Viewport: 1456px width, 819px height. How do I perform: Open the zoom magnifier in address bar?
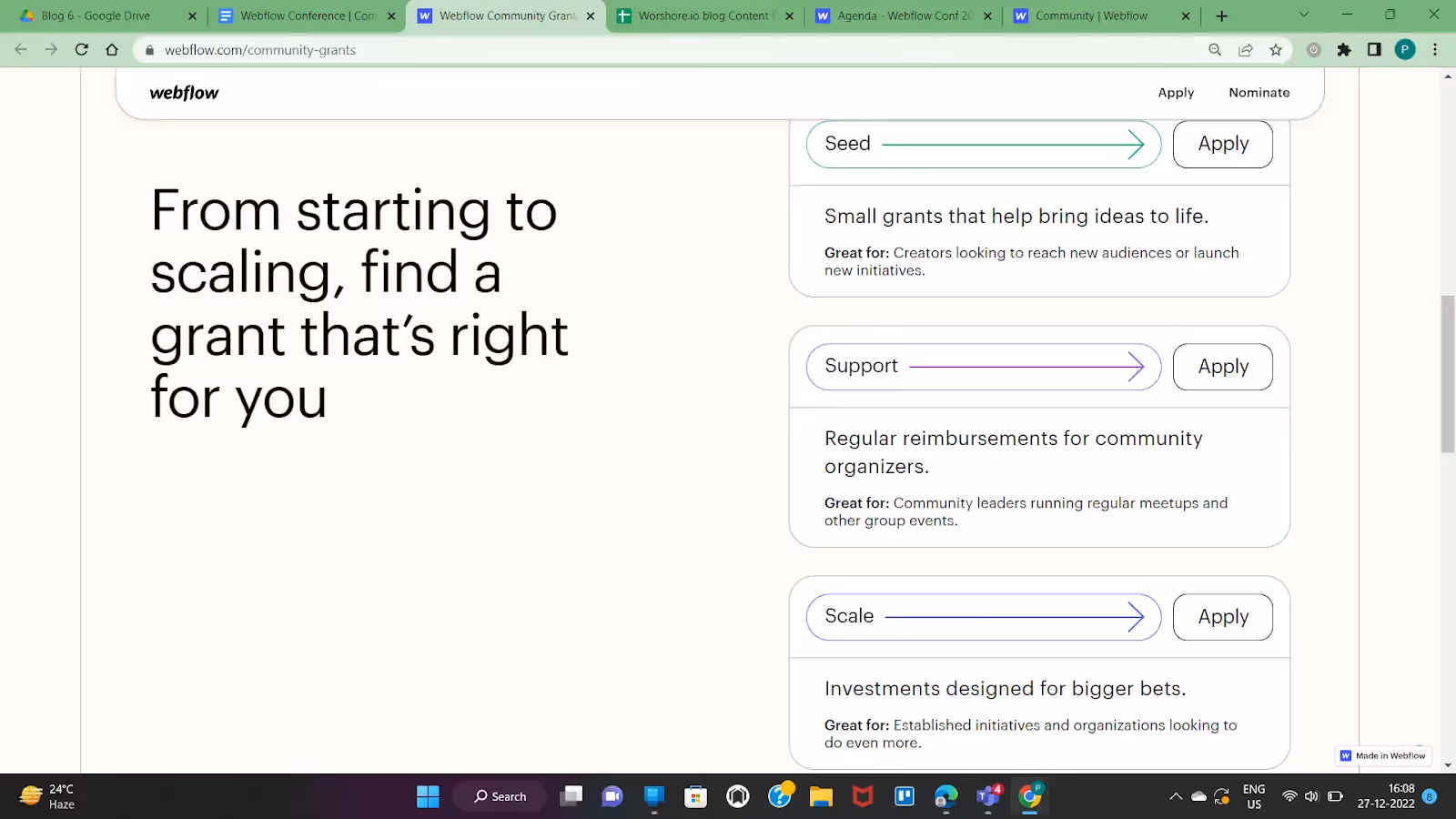click(x=1215, y=50)
